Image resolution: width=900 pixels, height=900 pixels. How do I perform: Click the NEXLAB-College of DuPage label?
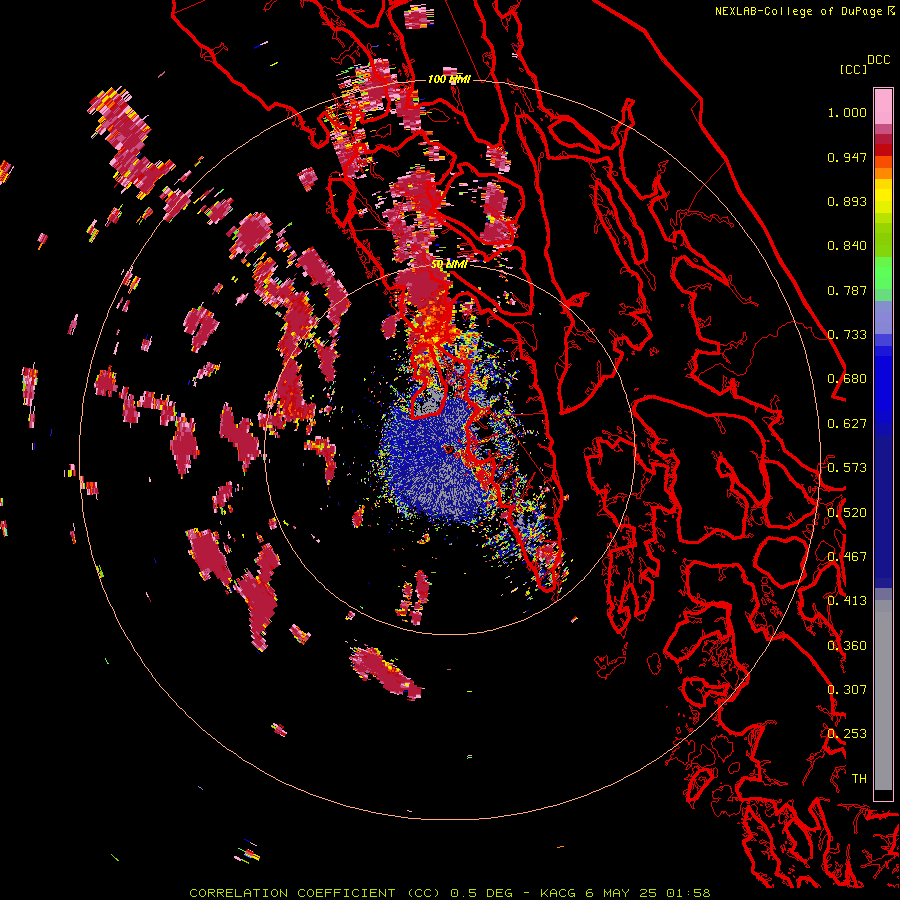tap(798, 11)
